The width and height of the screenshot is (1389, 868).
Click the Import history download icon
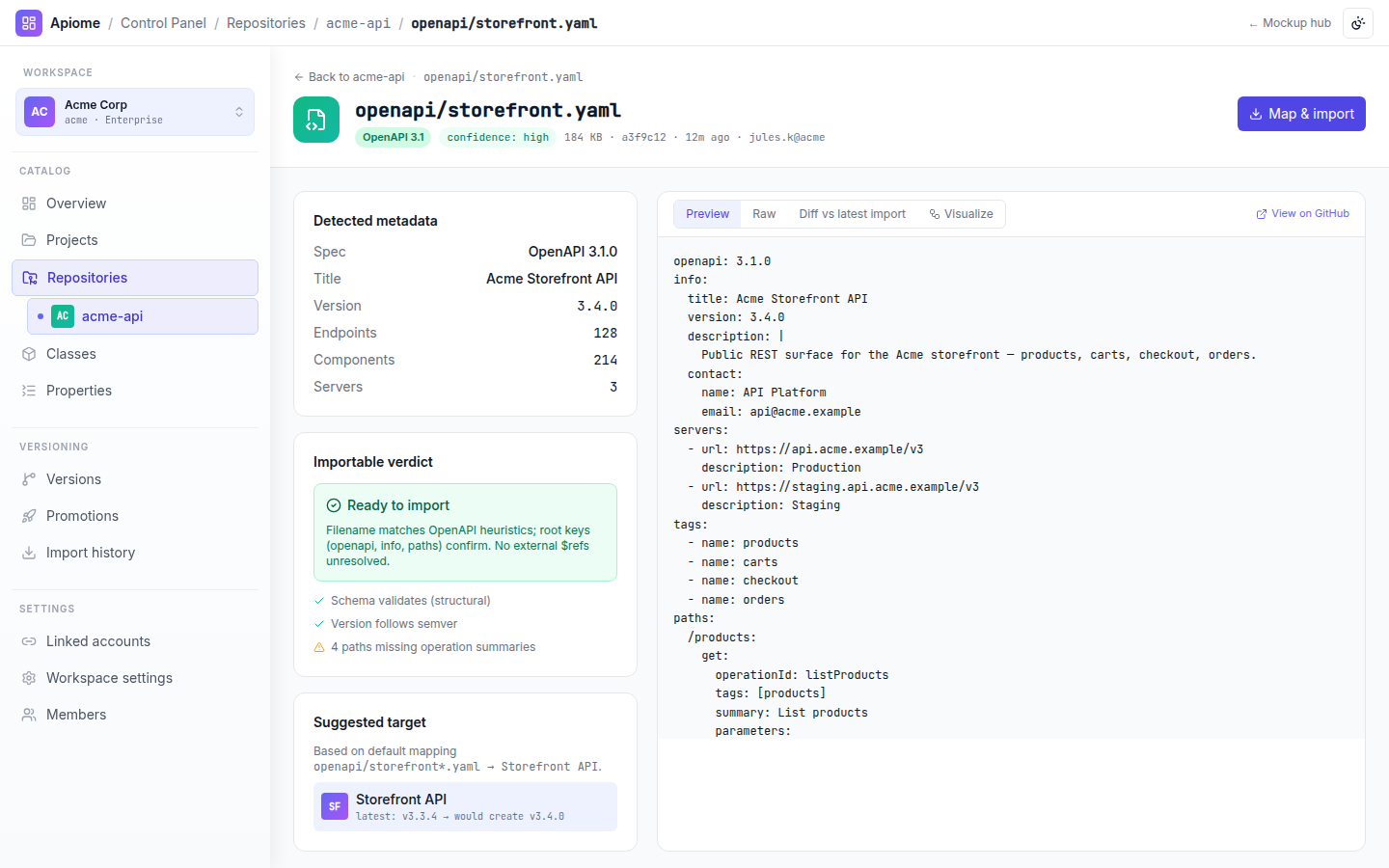pos(29,553)
